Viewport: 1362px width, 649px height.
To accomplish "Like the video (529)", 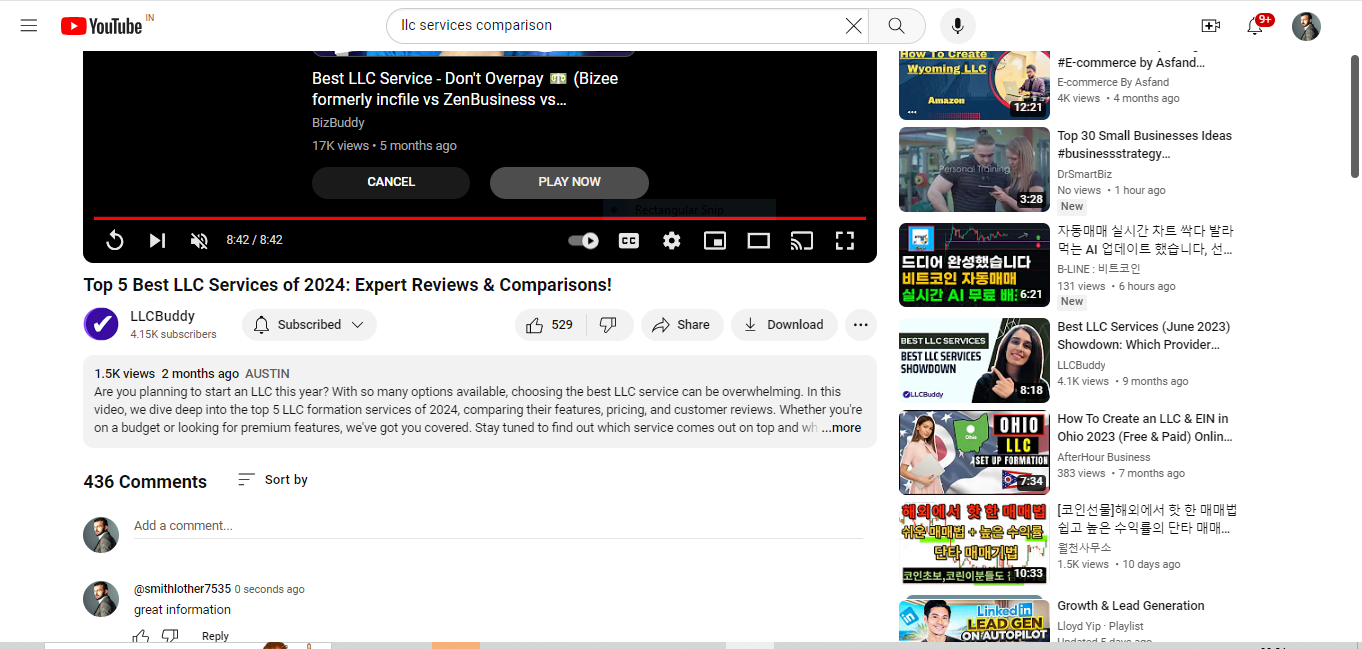I will [548, 325].
